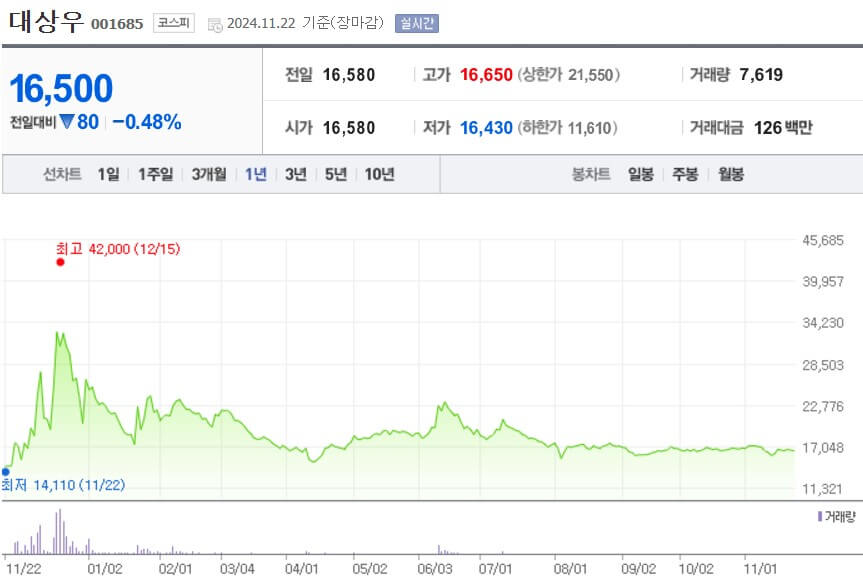Click the 실시간 badge button
Image resolution: width=863 pixels, height=581 pixels.
417,23
